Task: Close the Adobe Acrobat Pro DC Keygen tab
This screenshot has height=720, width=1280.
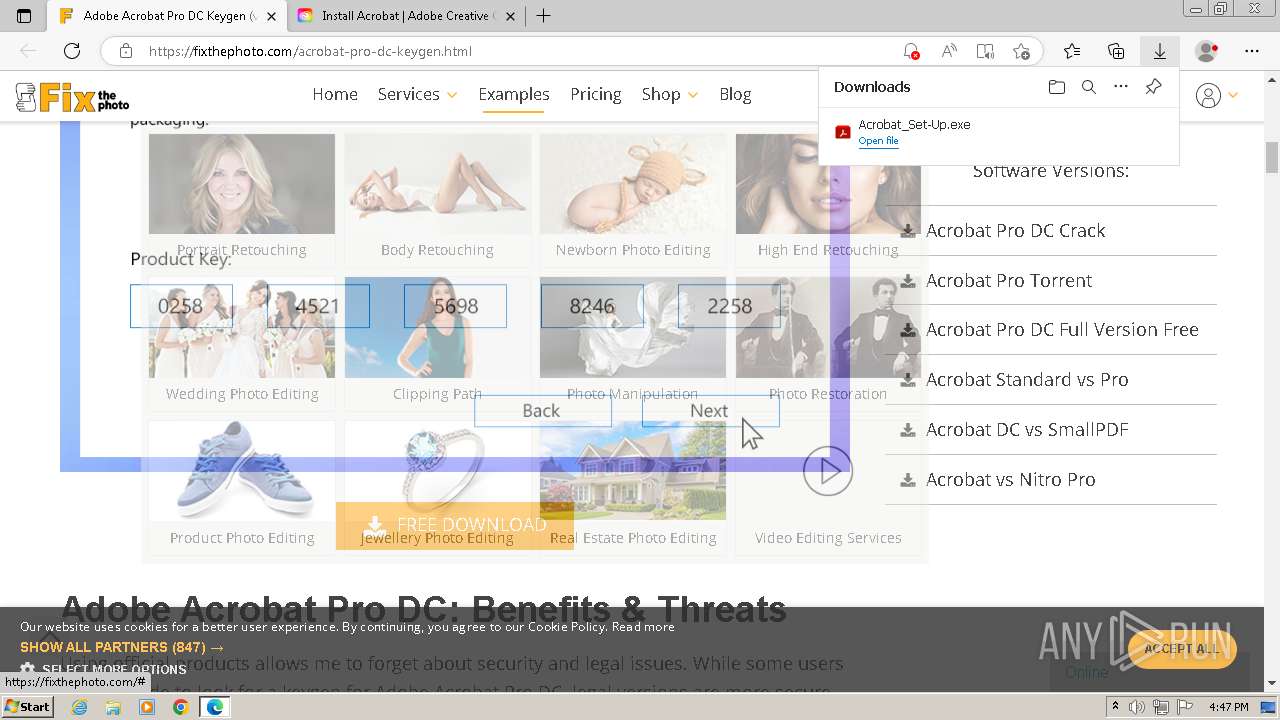Action: (x=271, y=16)
